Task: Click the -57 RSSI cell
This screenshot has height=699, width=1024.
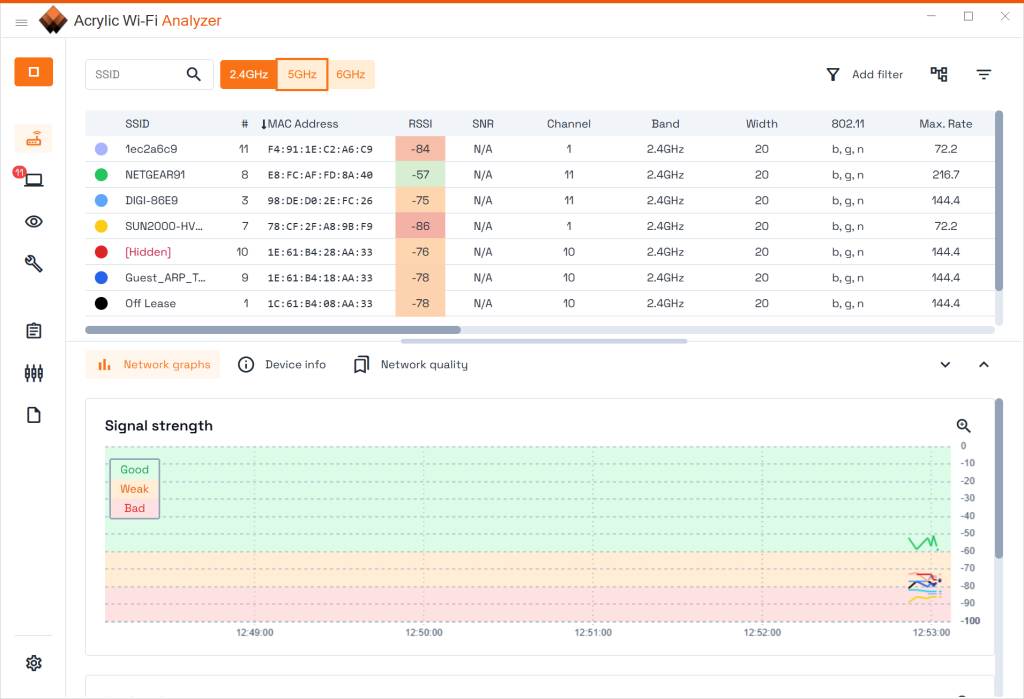Action: pyautogui.click(x=421, y=174)
